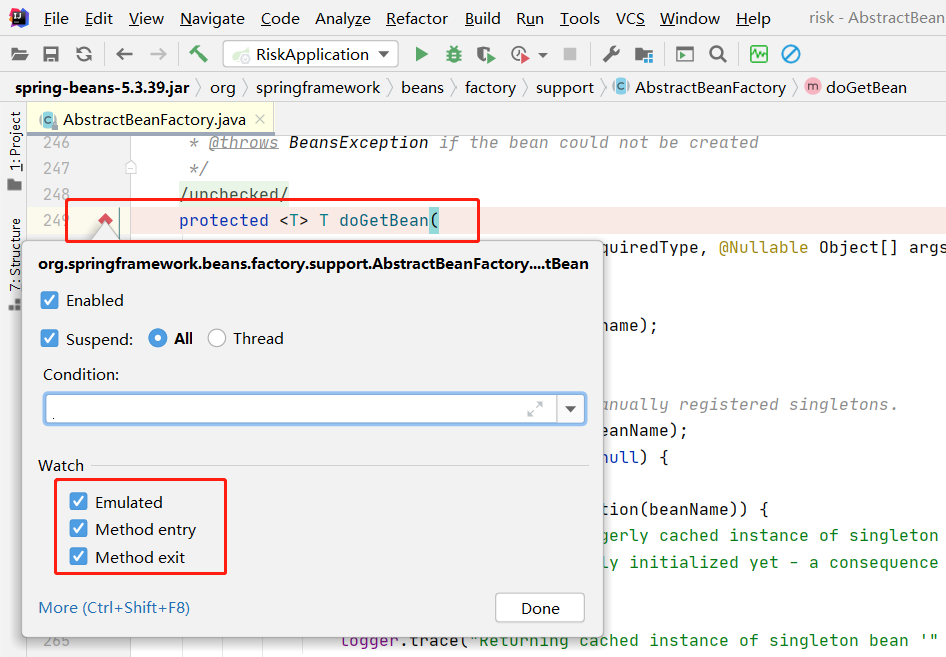Image resolution: width=946 pixels, height=657 pixels.
Task: Click org breadcrumb segment
Action: (x=223, y=88)
